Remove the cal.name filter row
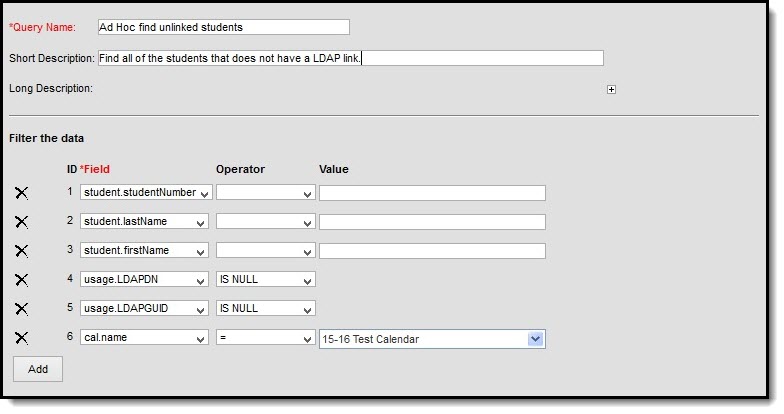Screen dimensions: 784x414 point(21,338)
